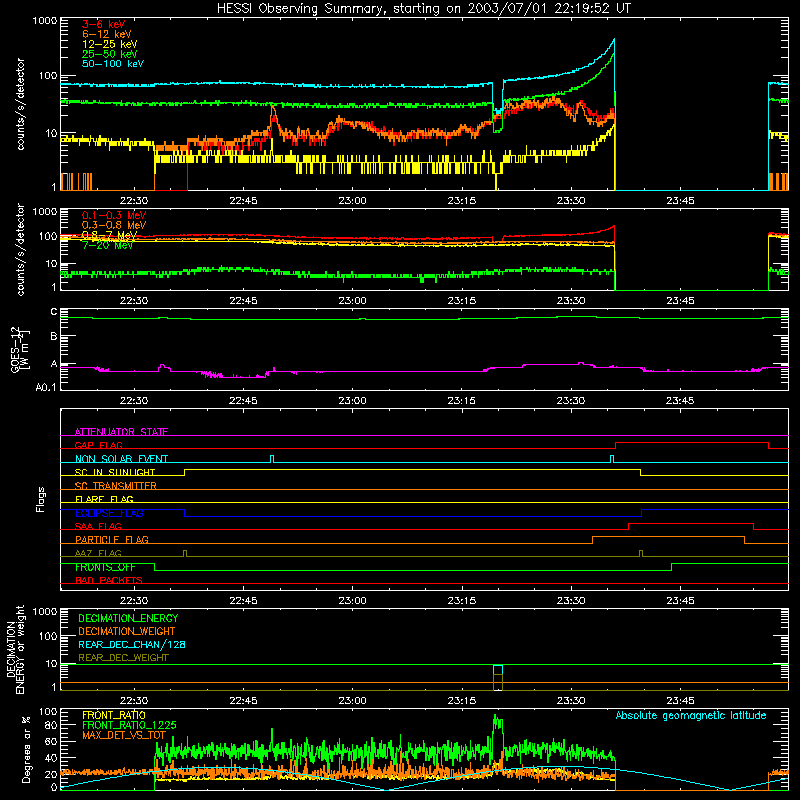
Task: Click 22:45 tick under the MeV plot
Action: (243, 301)
